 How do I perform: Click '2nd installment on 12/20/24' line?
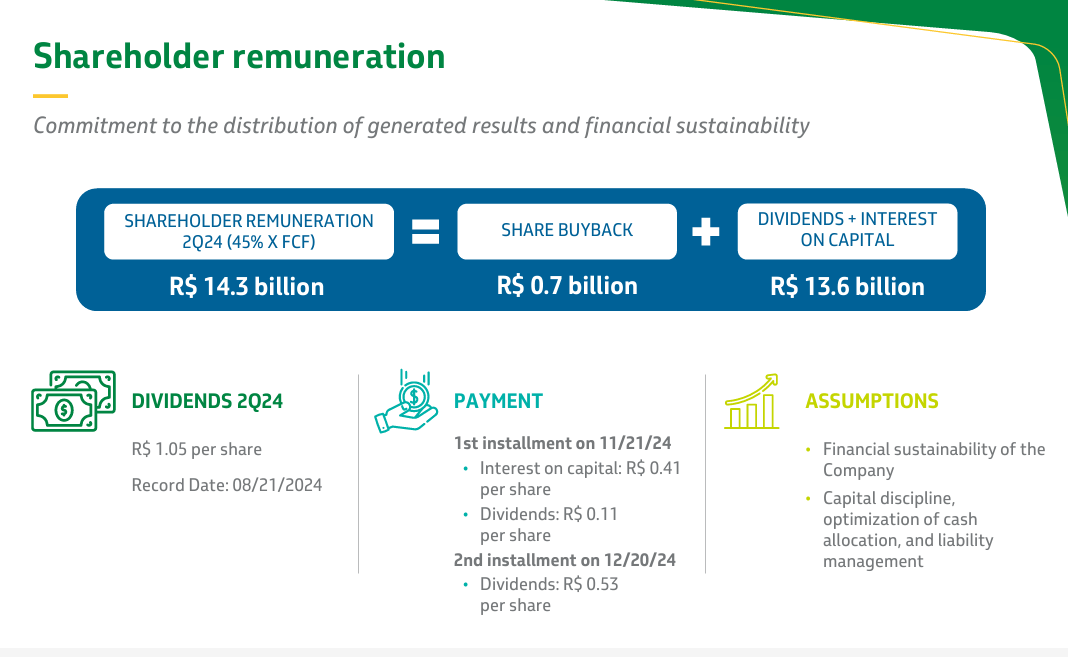pos(565,560)
